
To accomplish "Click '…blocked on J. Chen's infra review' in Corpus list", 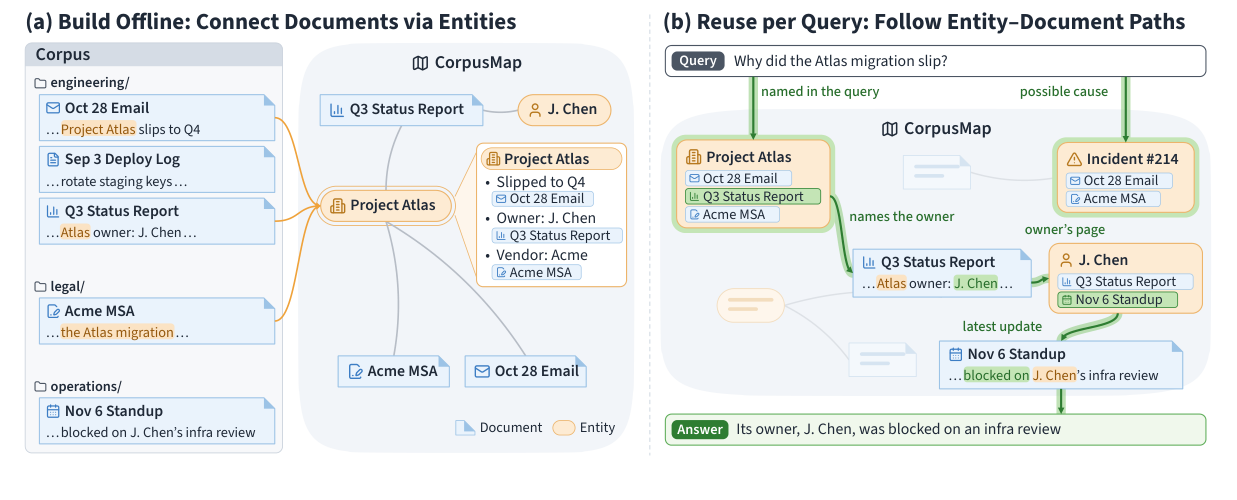I will (150, 433).
